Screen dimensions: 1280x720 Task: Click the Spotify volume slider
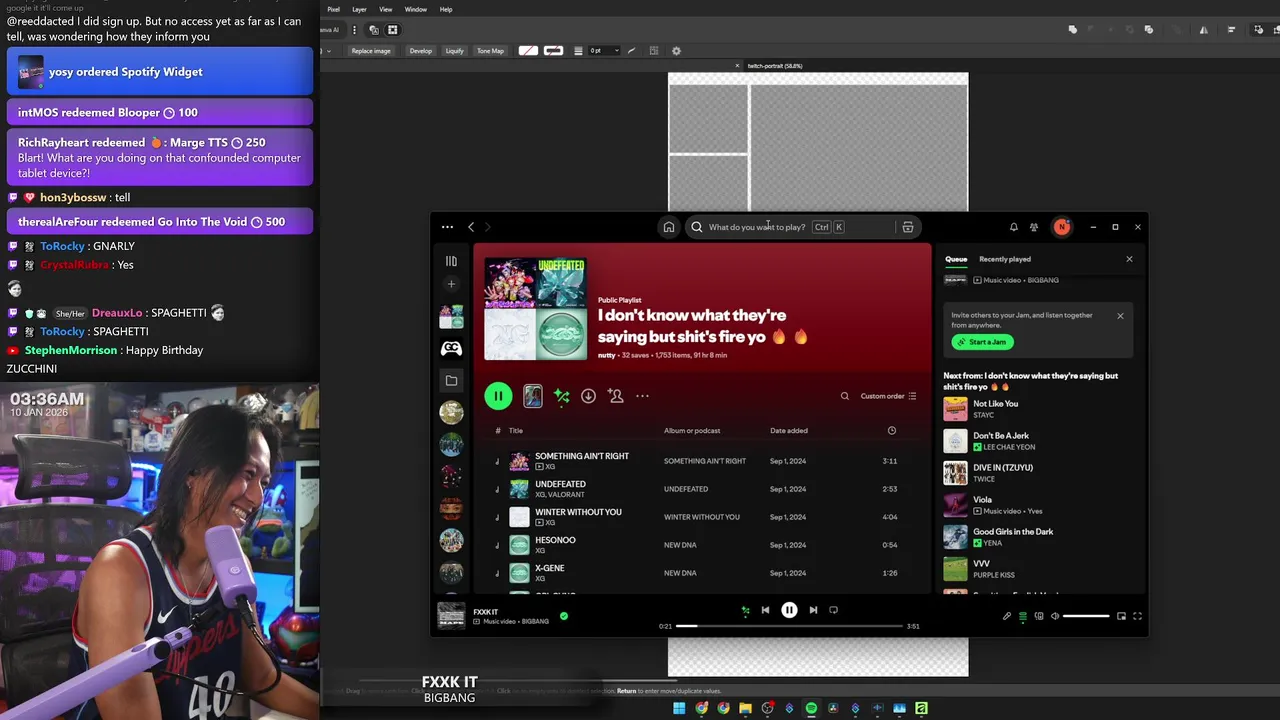(1086, 616)
